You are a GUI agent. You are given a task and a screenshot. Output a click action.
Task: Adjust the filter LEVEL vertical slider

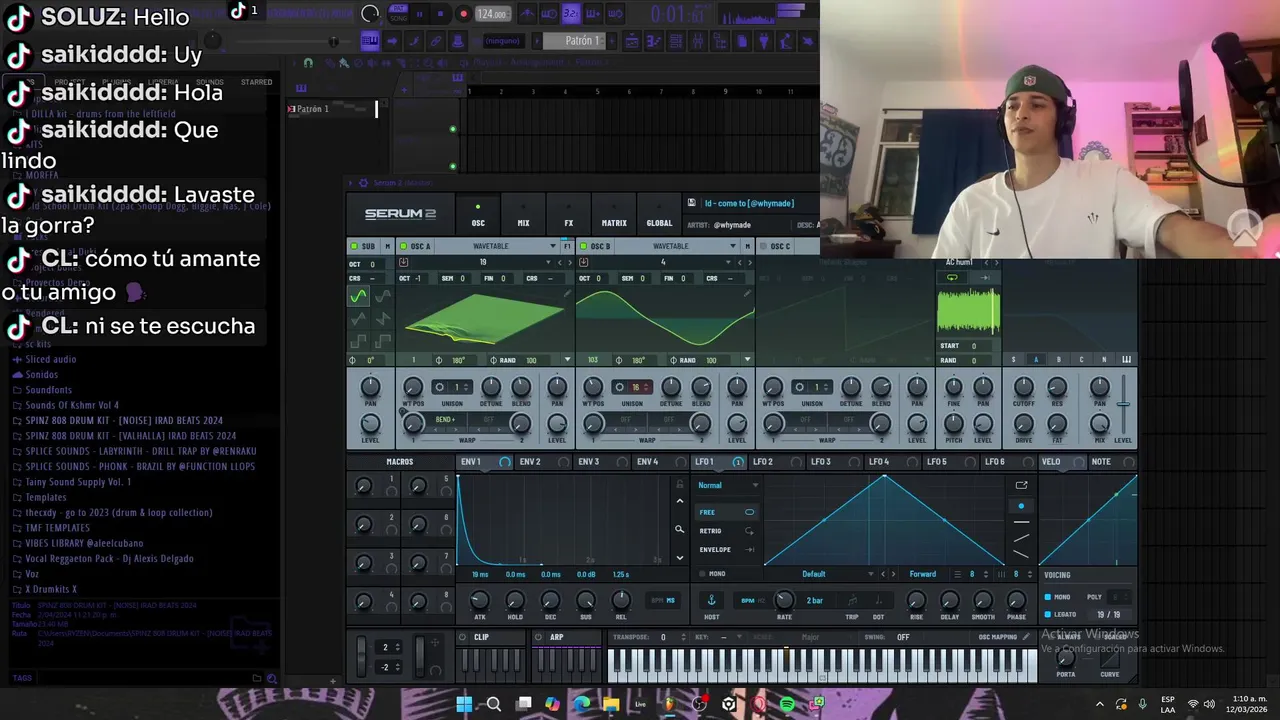pyautogui.click(x=1124, y=403)
